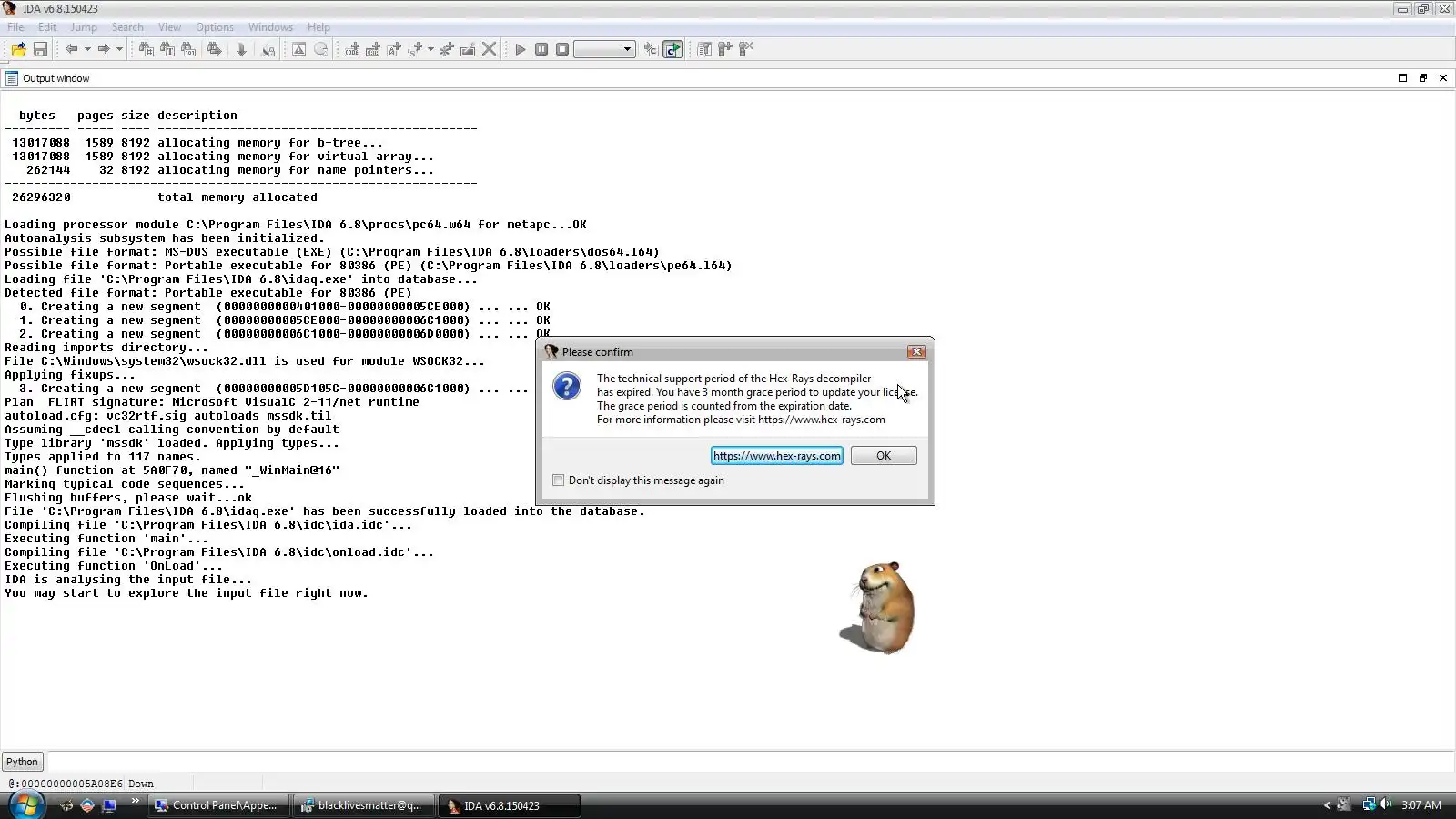Click the string literal A-plus toolbar icon
1456x819 pixels.
click(394, 49)
